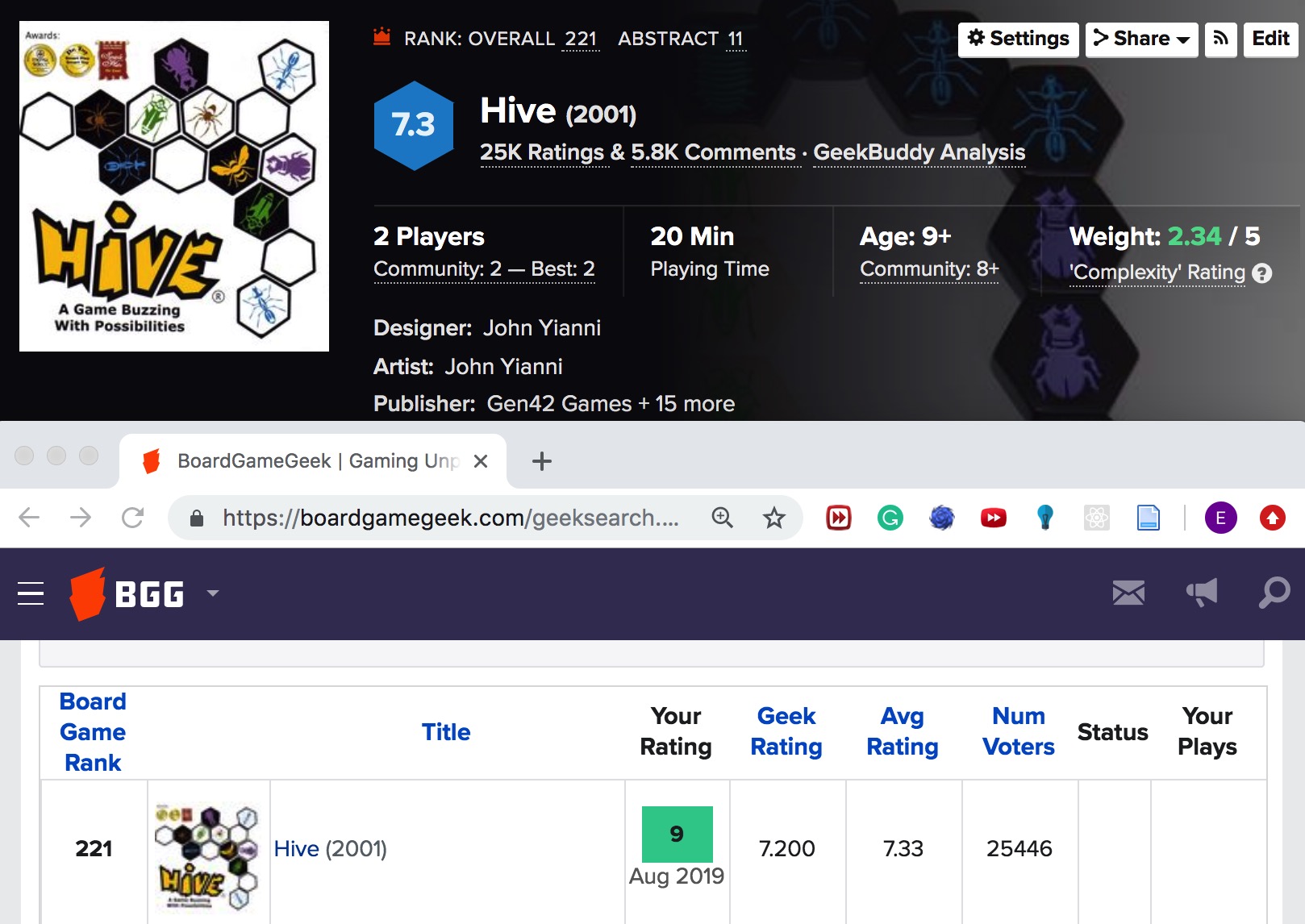Click the blue sphere extension icon
This screenshot has height=924, width=1305.
point(942,518)
